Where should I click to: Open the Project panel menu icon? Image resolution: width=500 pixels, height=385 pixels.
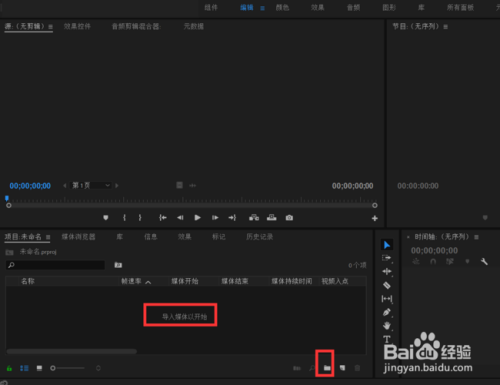pos(48,237)
